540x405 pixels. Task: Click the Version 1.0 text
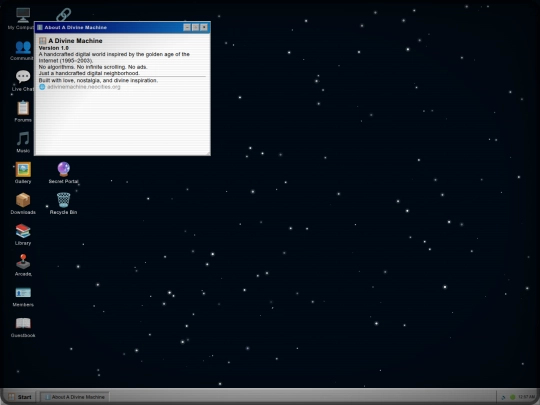(54, 48)
